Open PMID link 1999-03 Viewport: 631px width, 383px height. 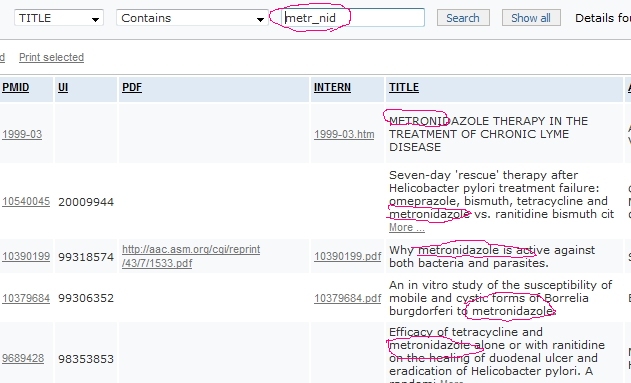[x=22, y=134]
